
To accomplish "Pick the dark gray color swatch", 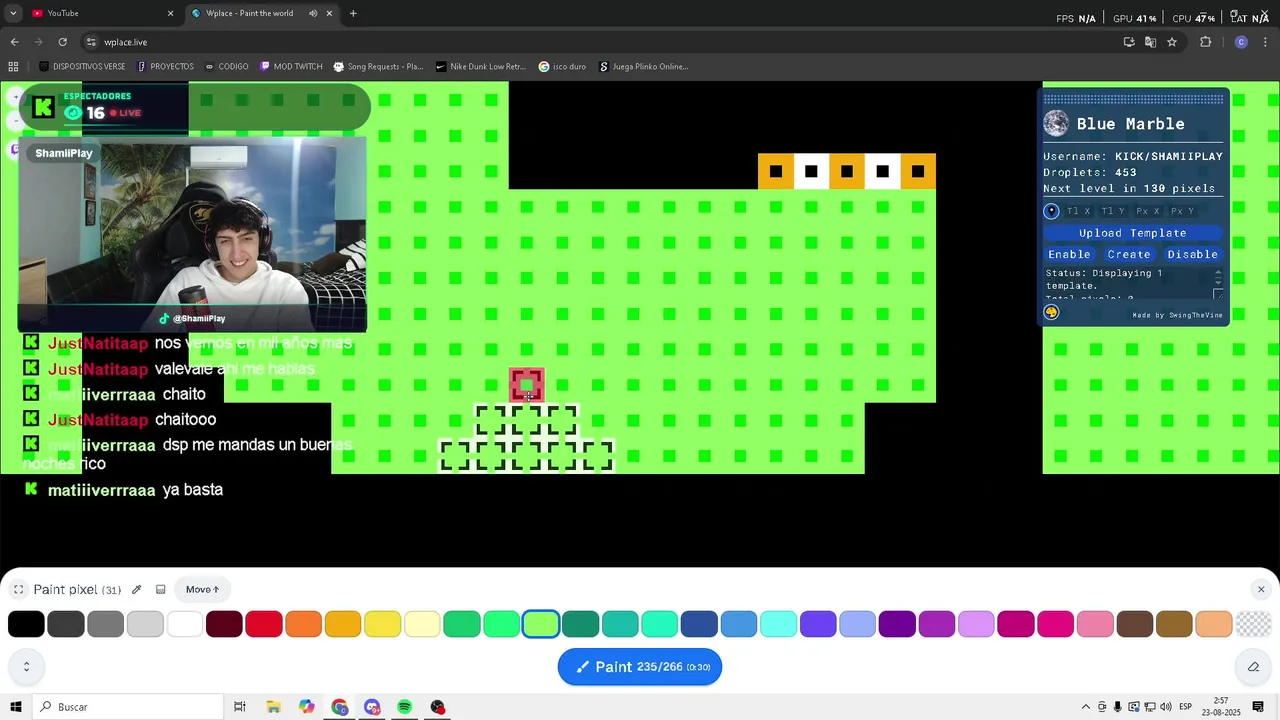I will pos(66,624).
